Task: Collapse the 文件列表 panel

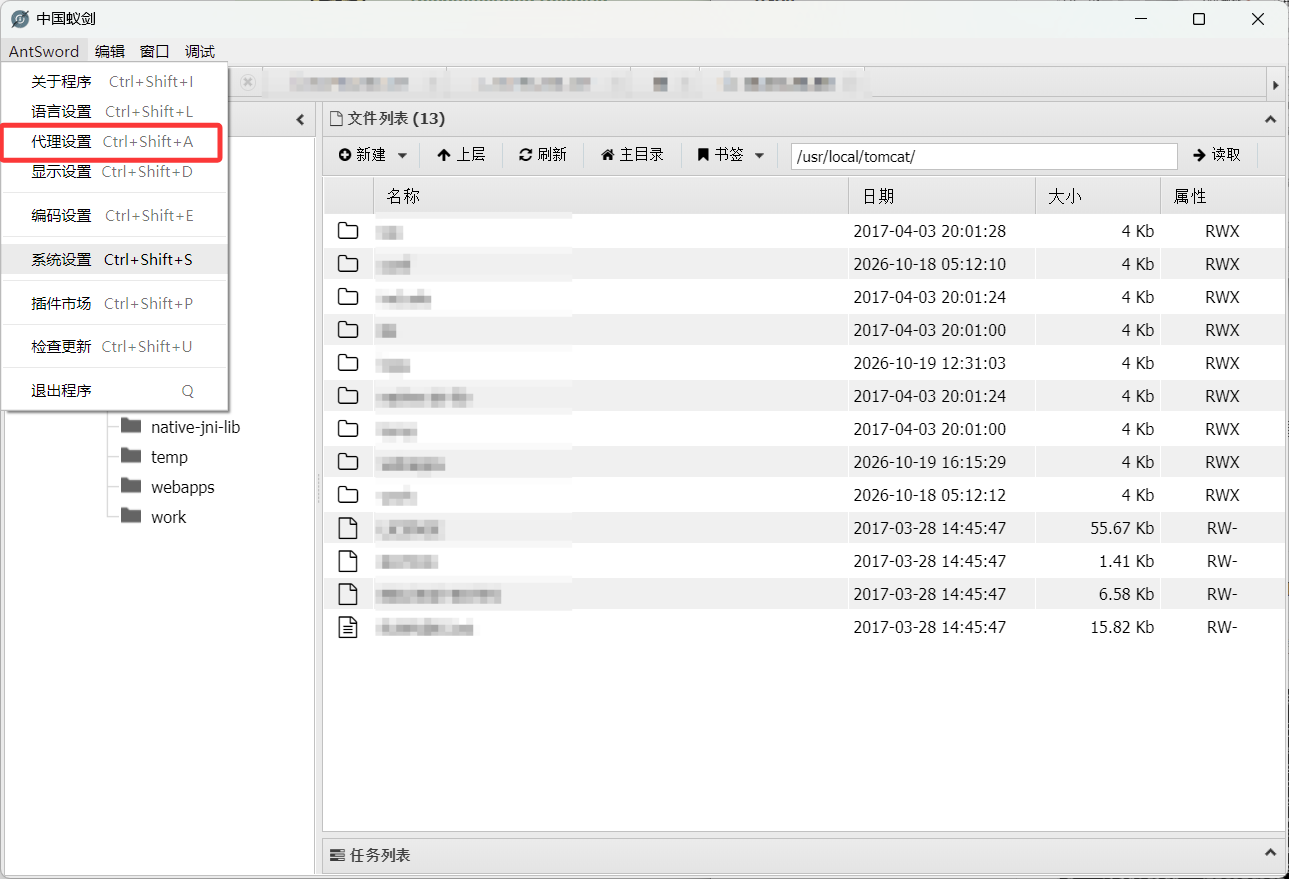Action: click(1270, 120)
